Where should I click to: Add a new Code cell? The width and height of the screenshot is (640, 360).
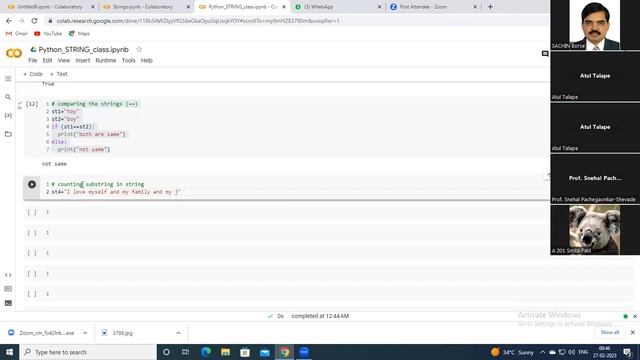pos(33,74)
